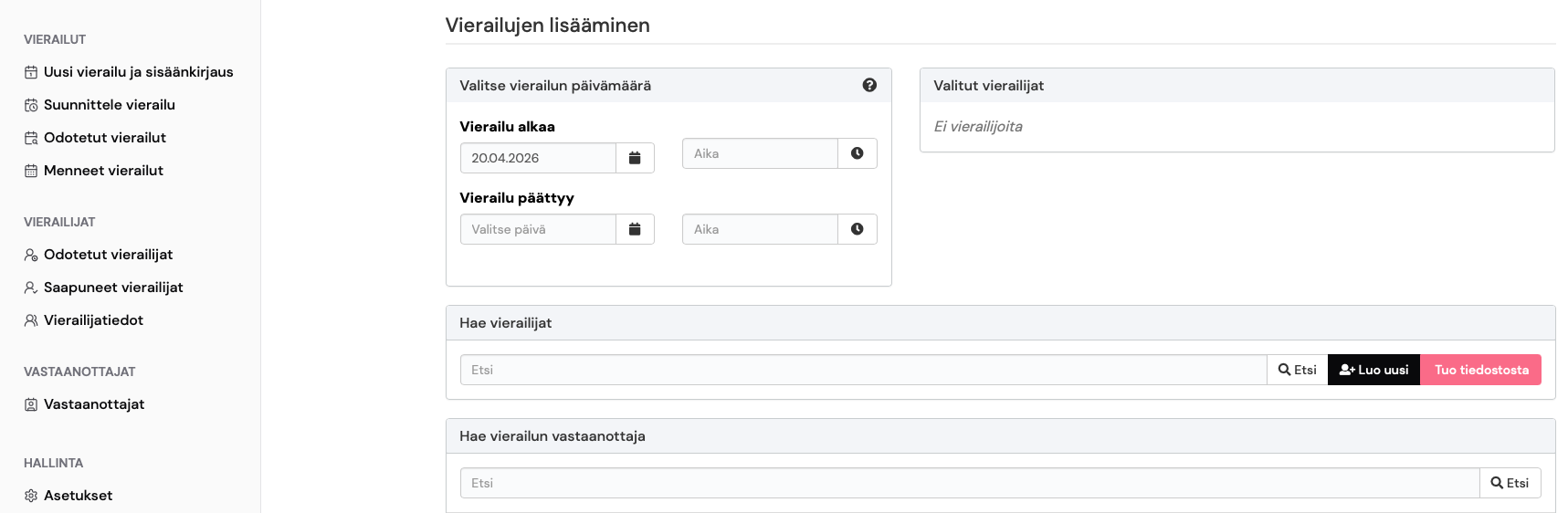
Task: Click Etsi button for vastaanottaja search
Action: [x=1510, y=483]
